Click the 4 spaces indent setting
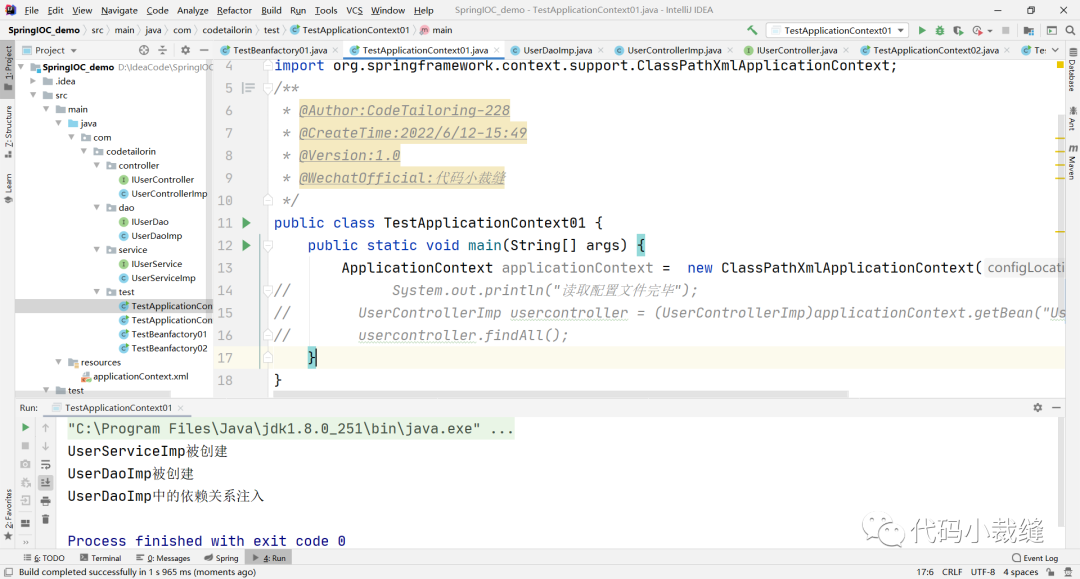1080x579 pixels. [1020, 572]
